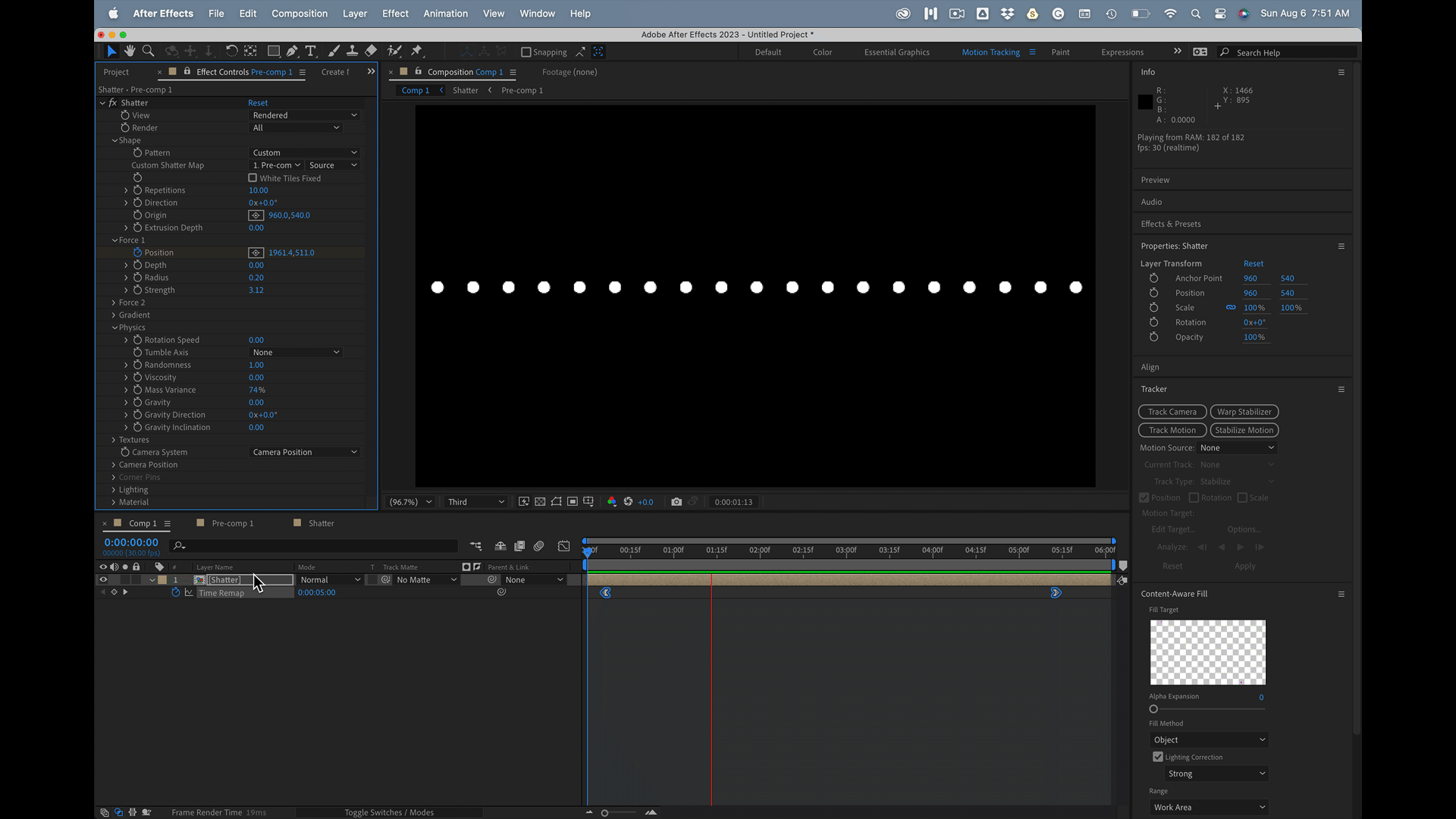
Task: Switch to the Pre-comp 1 timeline tab
Action: tap(232, 523)
